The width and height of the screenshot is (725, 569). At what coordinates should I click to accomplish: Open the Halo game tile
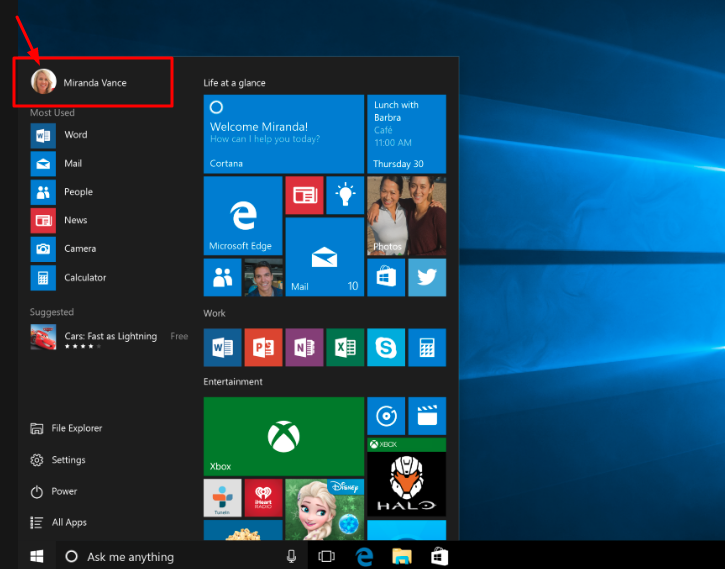pos(406,477)
